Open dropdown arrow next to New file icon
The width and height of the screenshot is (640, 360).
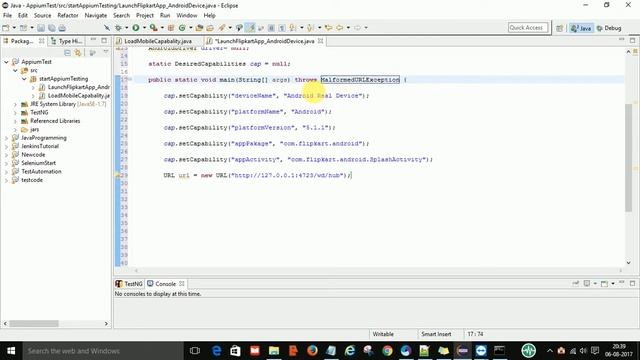tap(14, 28)
